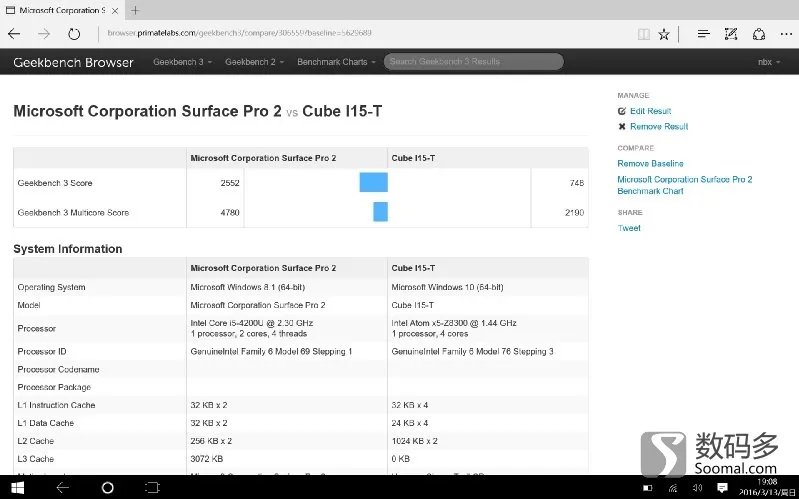Click the Tweet share link
Image resolution: width=799 pixels, height=499 pixels.
tap(629, 228)
